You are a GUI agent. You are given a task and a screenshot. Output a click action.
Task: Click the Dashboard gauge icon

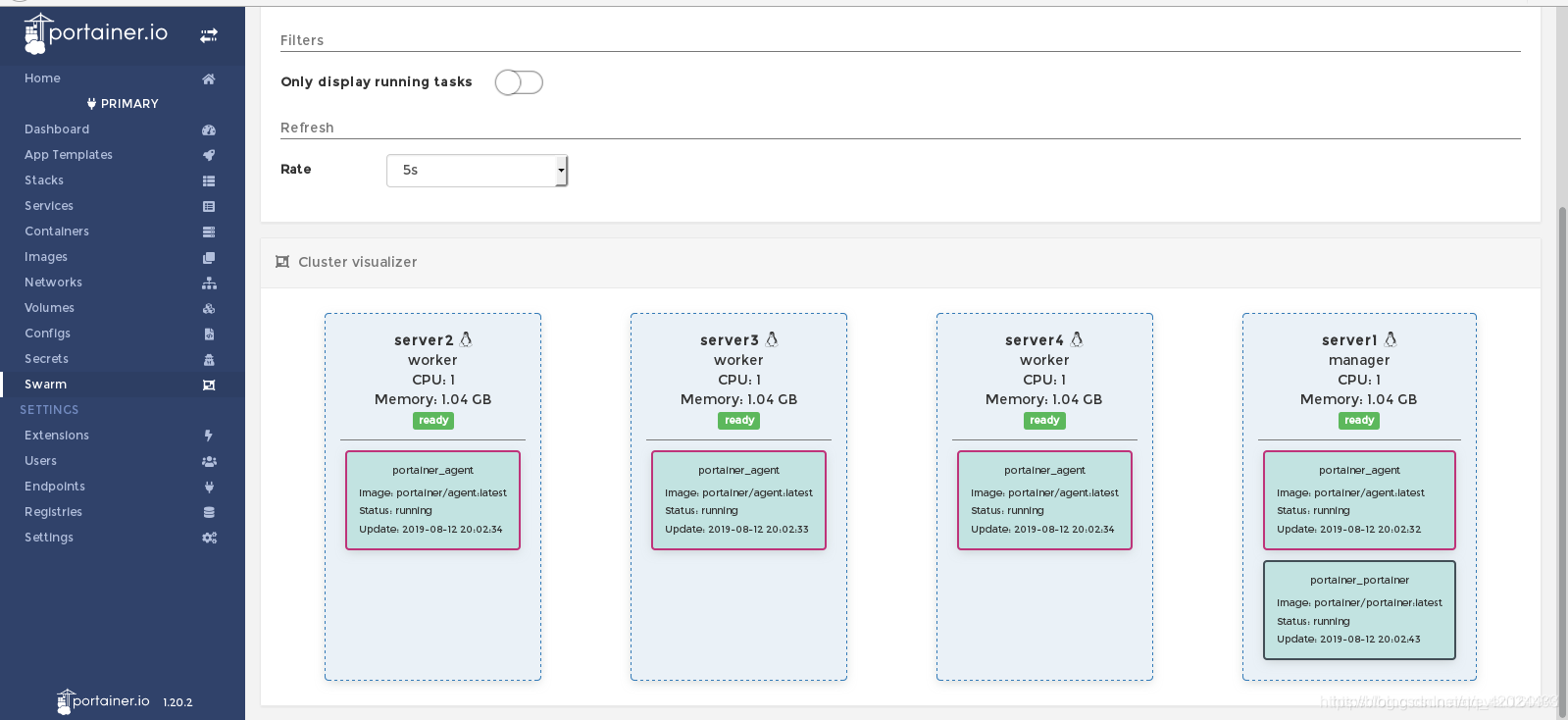[209, 129]
